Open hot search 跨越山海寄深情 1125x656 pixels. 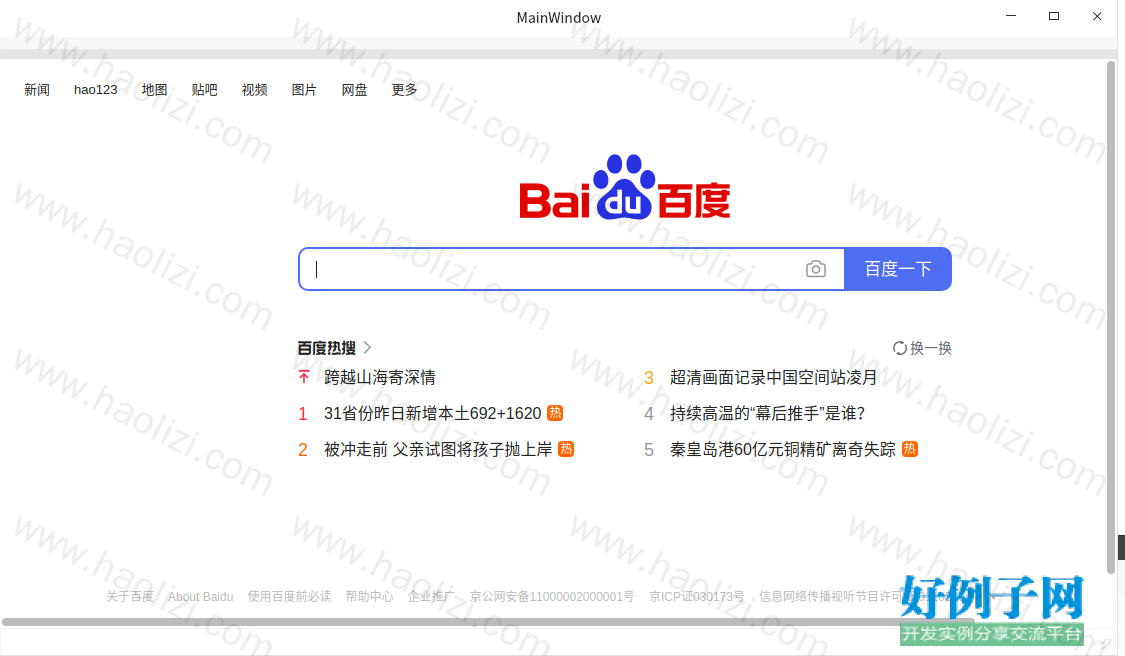click(380, 378)
